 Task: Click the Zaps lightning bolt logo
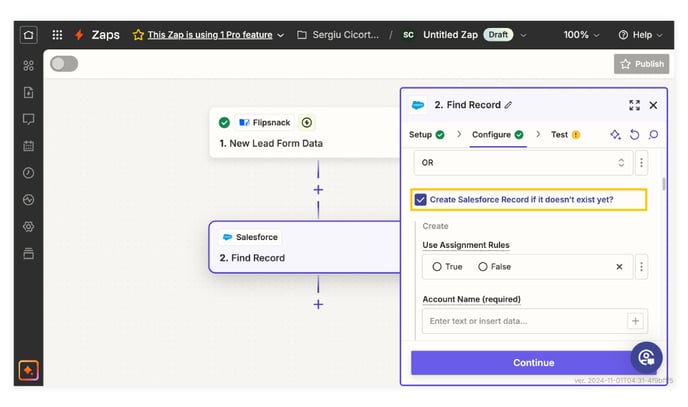tap(79, 35)
